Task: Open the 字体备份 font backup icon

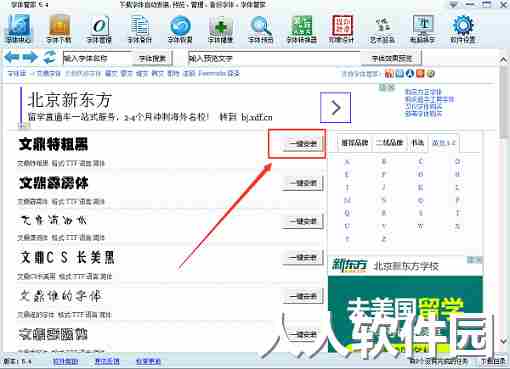Action: click(x=140, y=29)
